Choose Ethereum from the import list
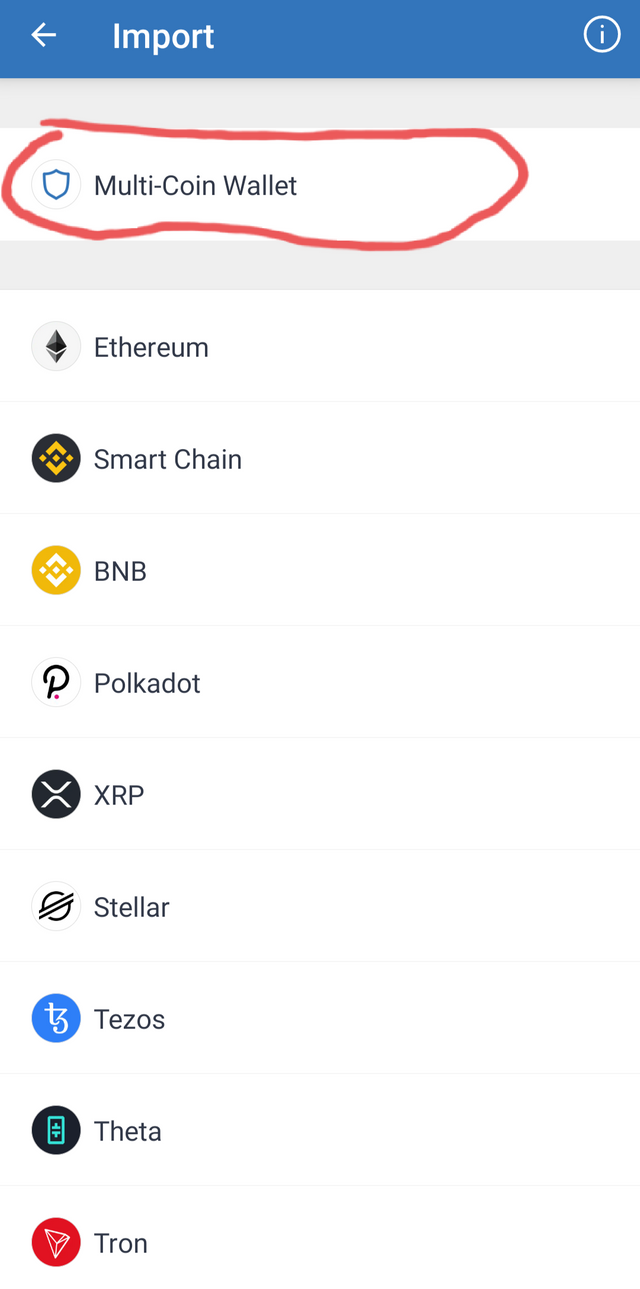 coord(320,347)
